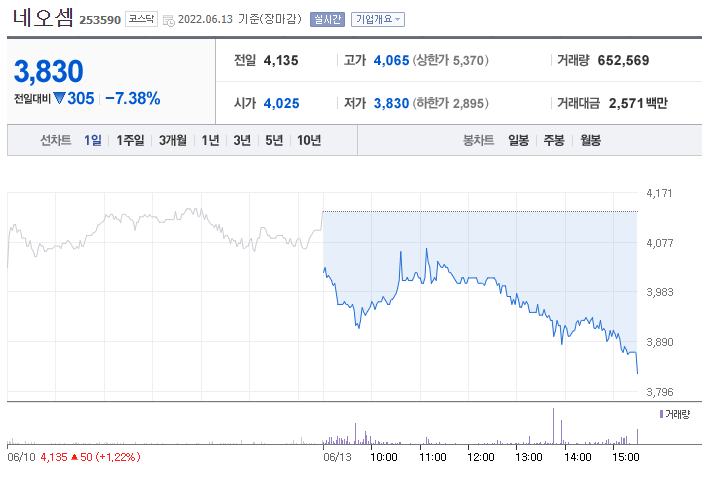The image size is (702, 480).
Task: Click the 11:00 time axis label
Action: tap(432, 457)
